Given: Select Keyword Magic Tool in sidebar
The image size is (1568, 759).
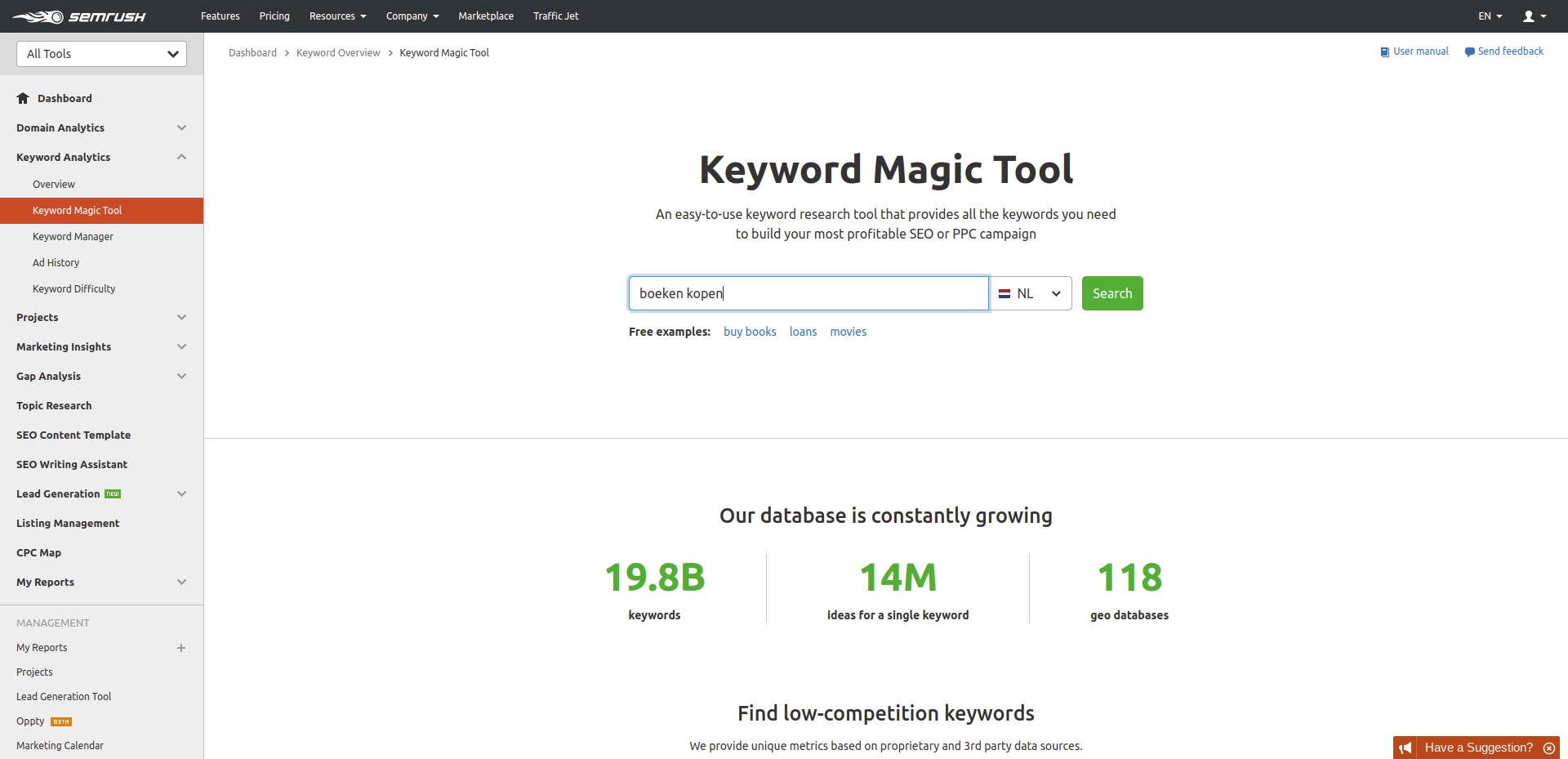Looking at the screenshot, I should (101, 211).
